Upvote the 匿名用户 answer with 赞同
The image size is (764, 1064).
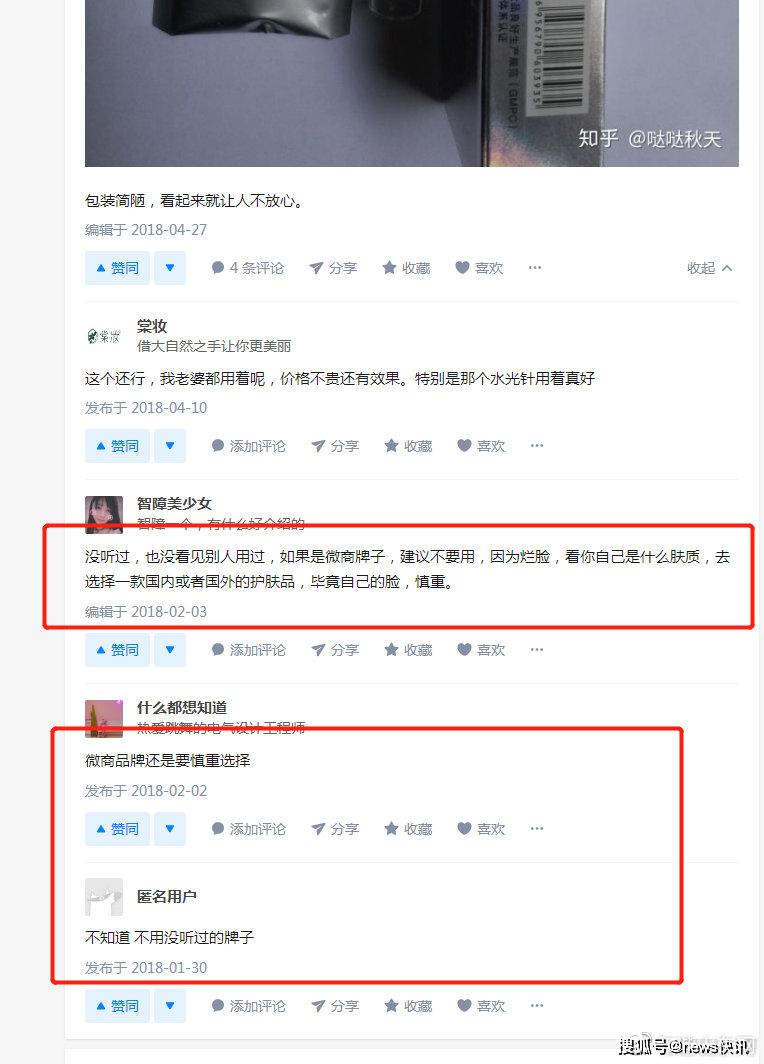coord(117,1006)
